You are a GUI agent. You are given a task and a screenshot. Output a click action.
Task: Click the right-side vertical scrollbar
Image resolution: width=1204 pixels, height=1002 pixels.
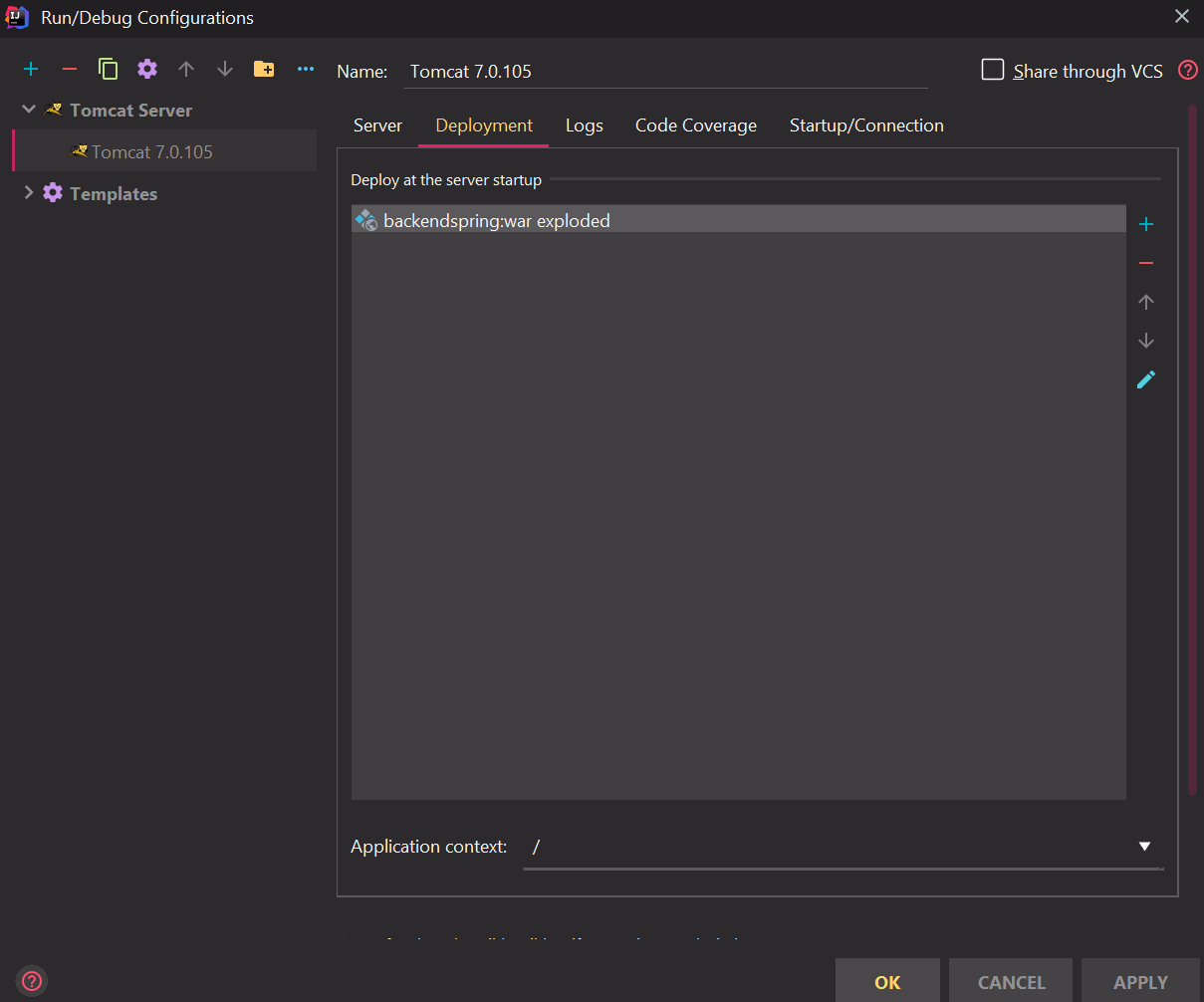pos(1193,448)
